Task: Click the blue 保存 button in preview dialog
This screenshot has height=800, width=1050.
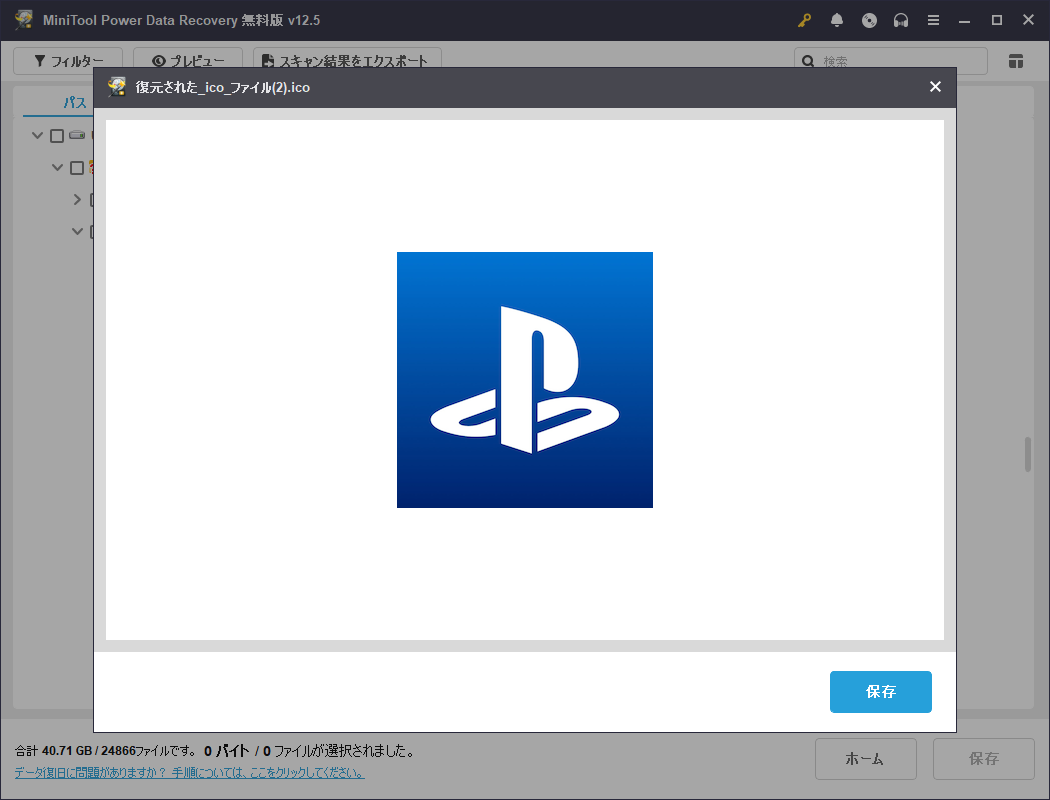Action: [881, 692]
